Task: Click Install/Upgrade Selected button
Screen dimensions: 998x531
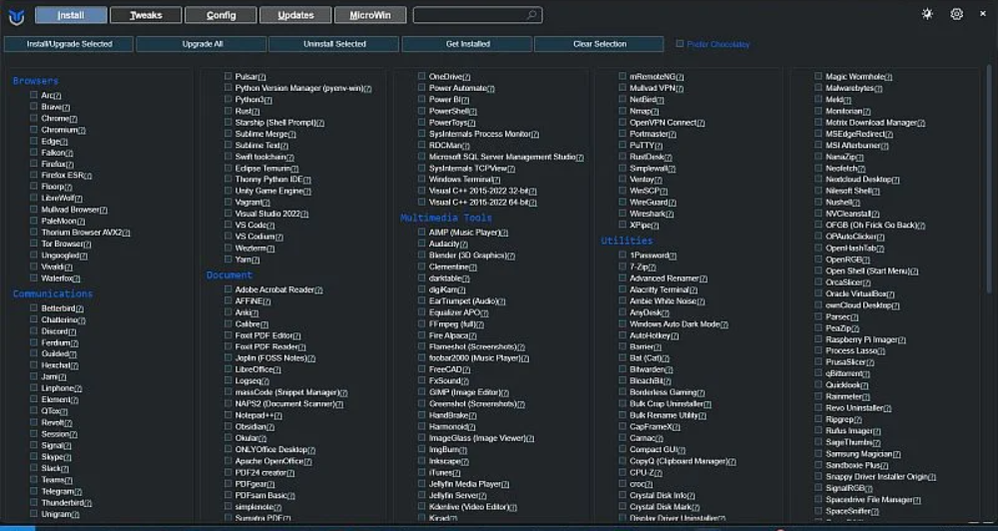Action: point(69,44)
